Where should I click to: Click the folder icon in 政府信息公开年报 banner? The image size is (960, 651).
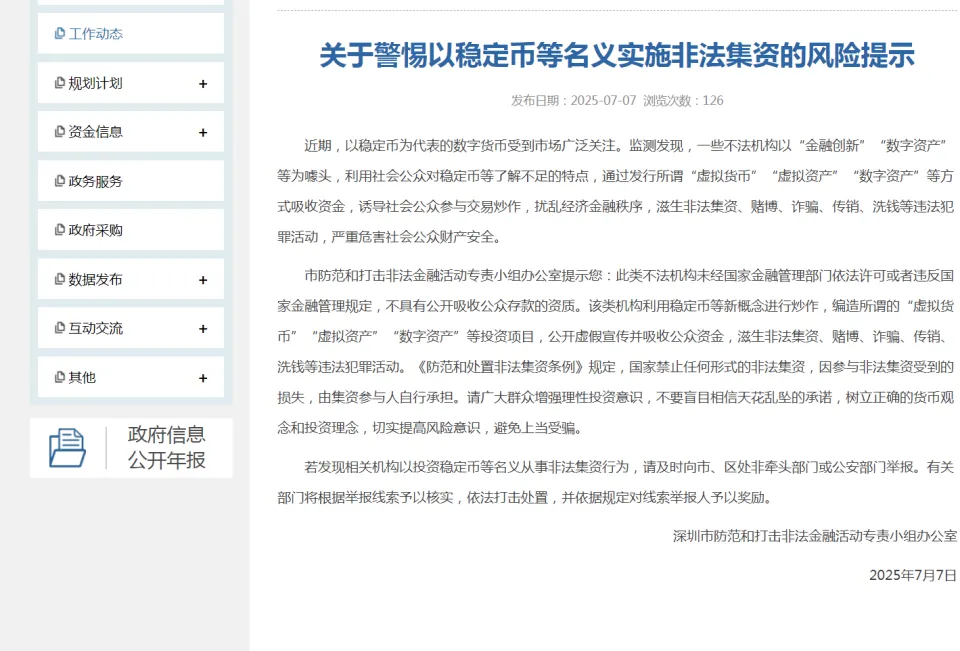click(67, 448)
